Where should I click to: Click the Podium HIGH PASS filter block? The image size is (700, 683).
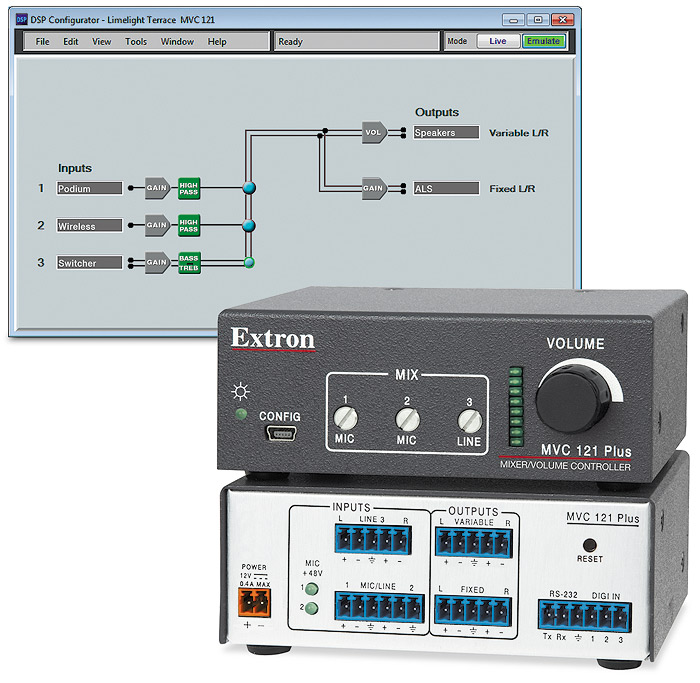click(x=189, y=188)
